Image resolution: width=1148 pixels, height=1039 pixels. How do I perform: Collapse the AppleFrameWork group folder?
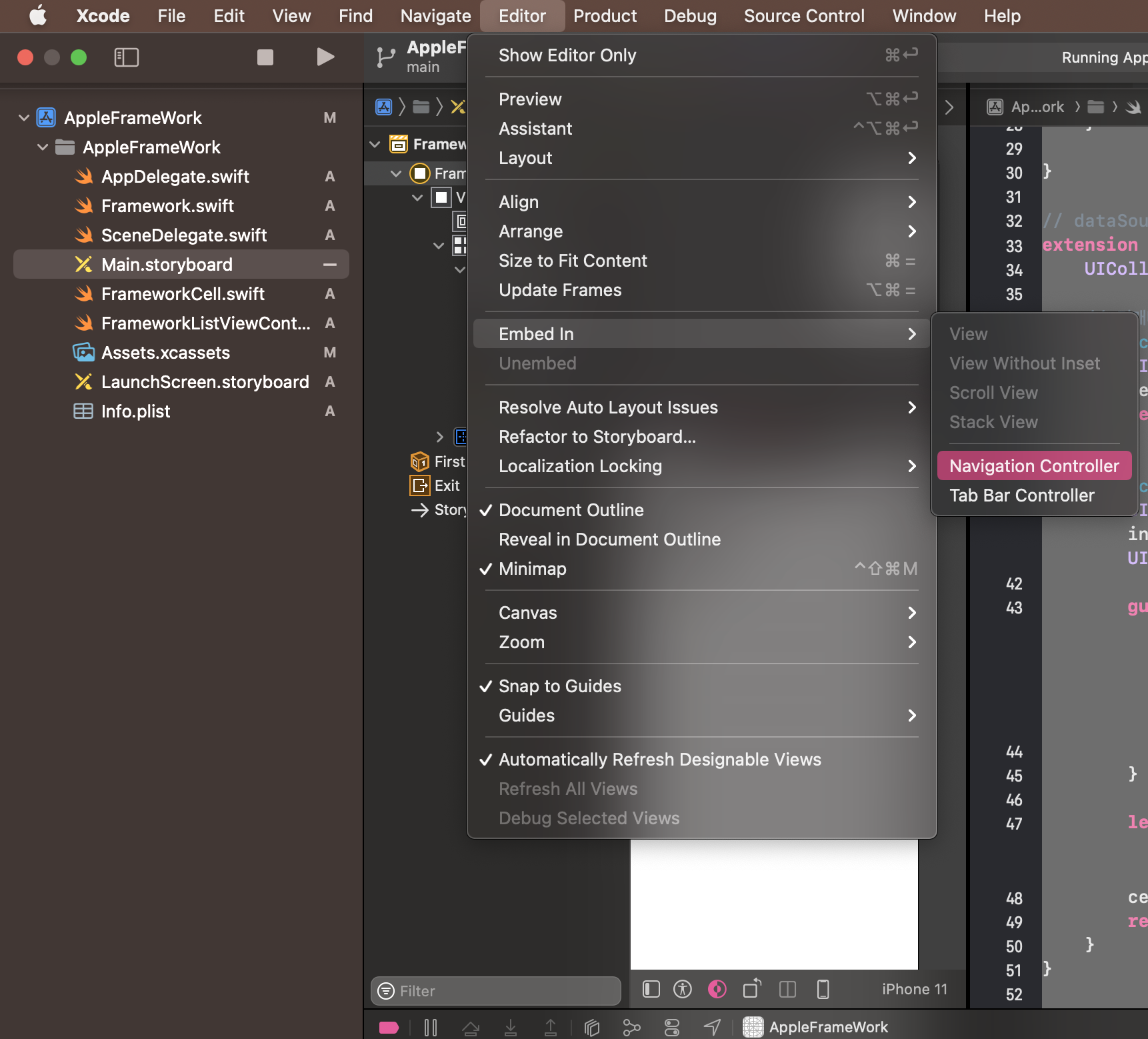[x=43, y=147]
